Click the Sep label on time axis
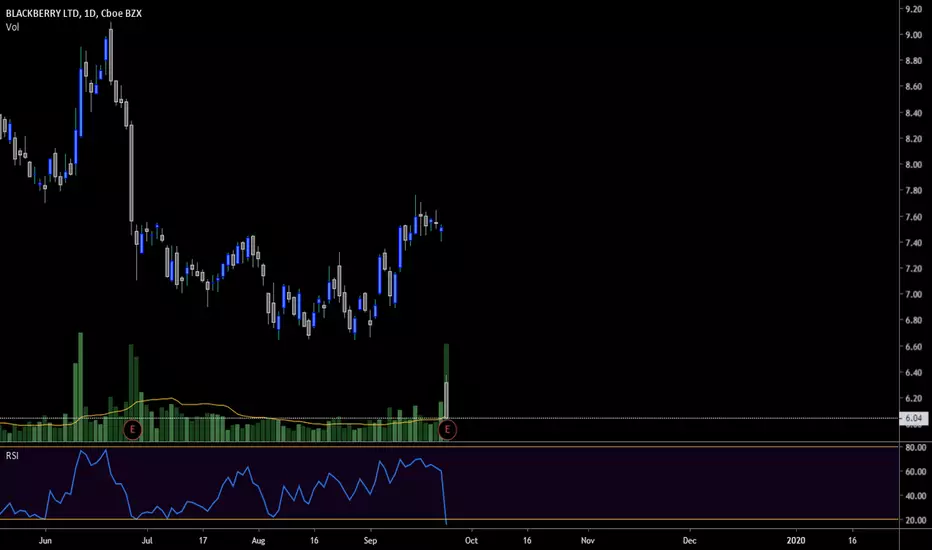The image size is (932, 550). (x=370, y=540)
